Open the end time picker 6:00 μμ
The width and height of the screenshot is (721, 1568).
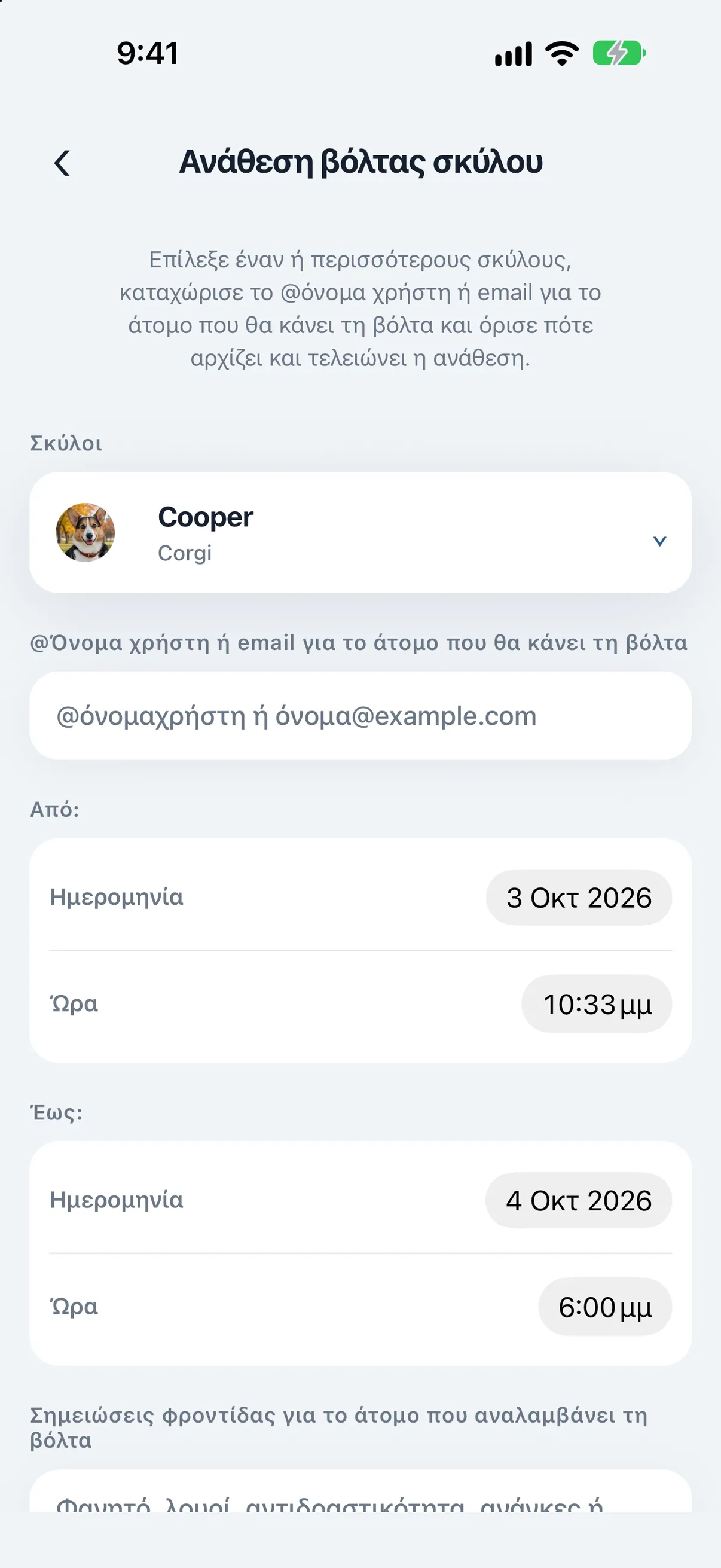(605, 1307)
